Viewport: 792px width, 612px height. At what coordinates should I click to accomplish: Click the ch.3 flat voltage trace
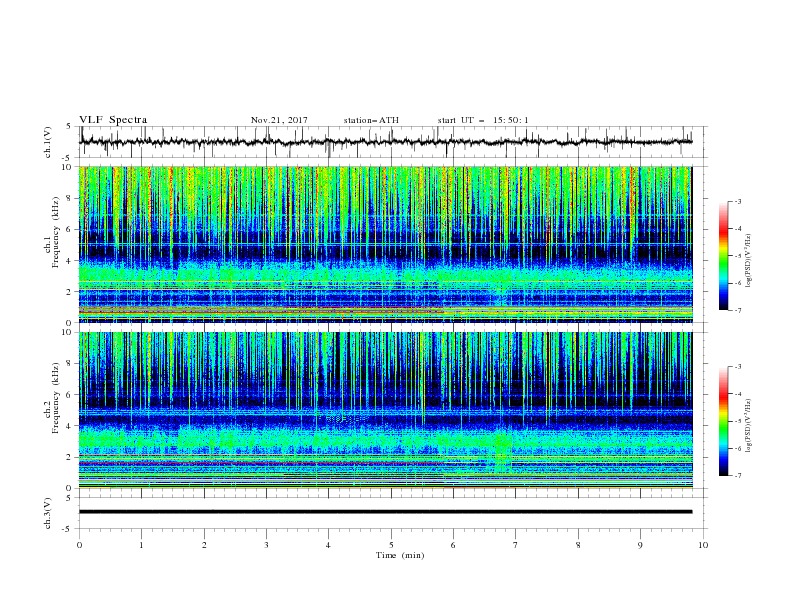[x=385, y=512]
